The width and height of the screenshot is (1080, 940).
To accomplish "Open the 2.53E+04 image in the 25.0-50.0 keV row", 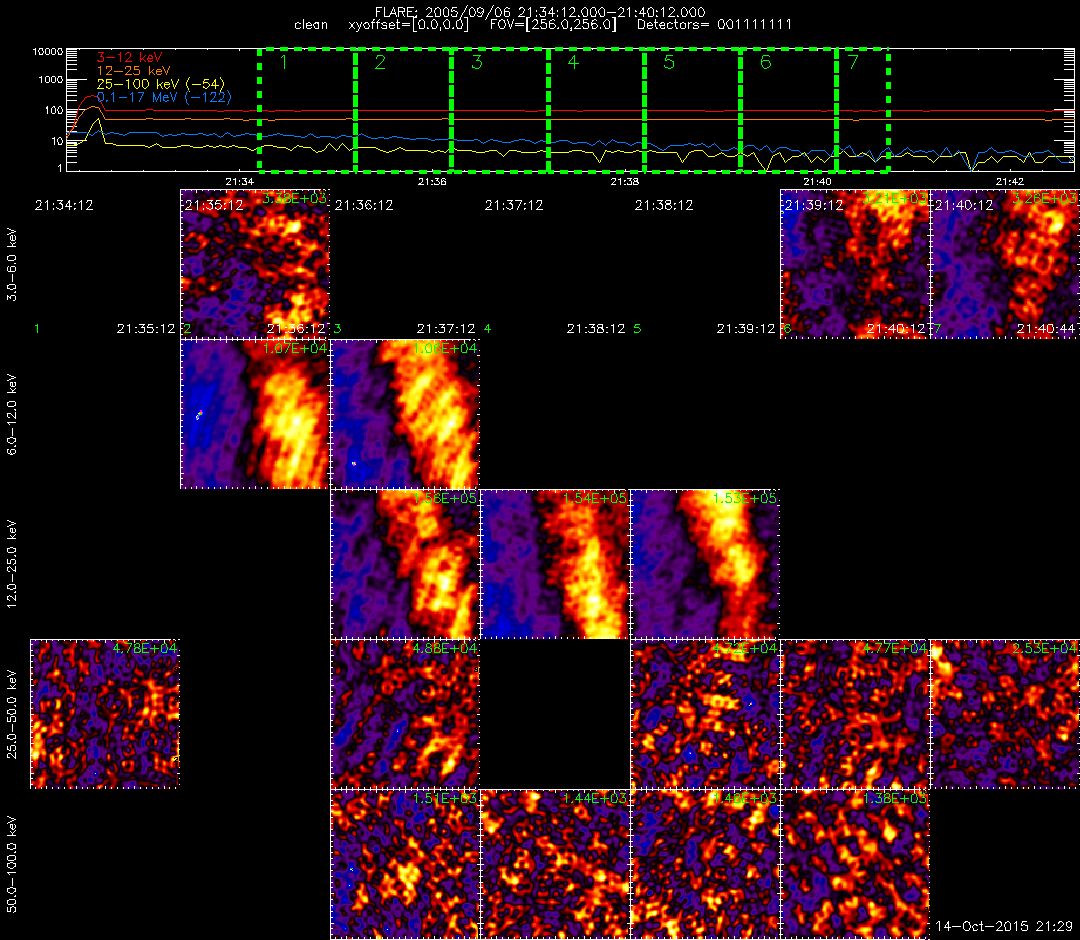I will 1005,714.
